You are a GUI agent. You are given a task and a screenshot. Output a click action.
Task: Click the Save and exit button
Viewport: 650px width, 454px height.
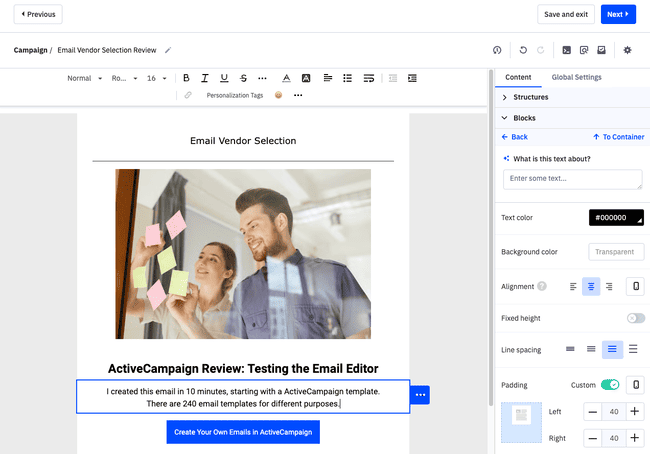pyautogui.click(x=566, y=14)
